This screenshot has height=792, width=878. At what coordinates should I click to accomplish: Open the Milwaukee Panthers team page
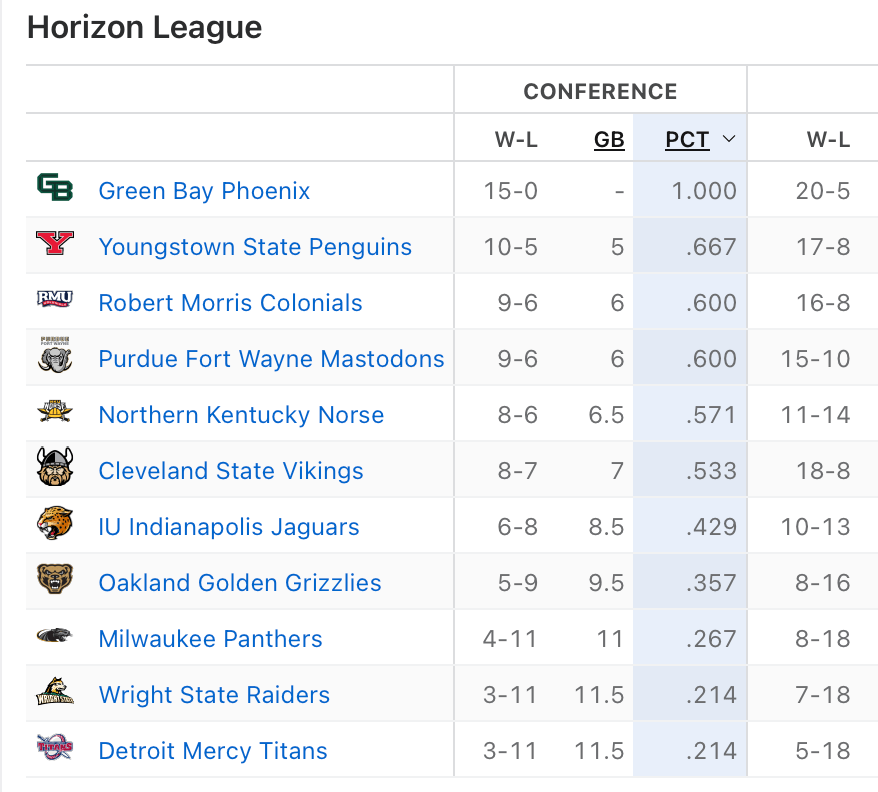click(x=210, y=639)
